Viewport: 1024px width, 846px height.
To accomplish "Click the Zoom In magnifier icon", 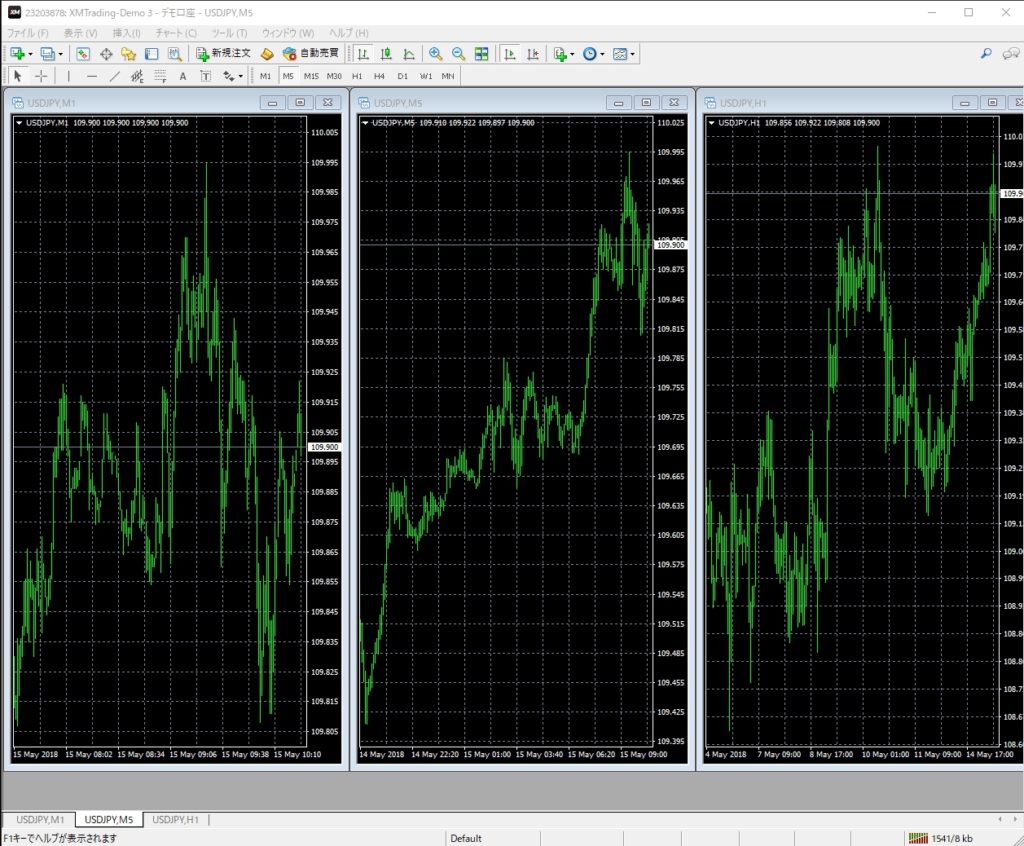I will point(436,54).
